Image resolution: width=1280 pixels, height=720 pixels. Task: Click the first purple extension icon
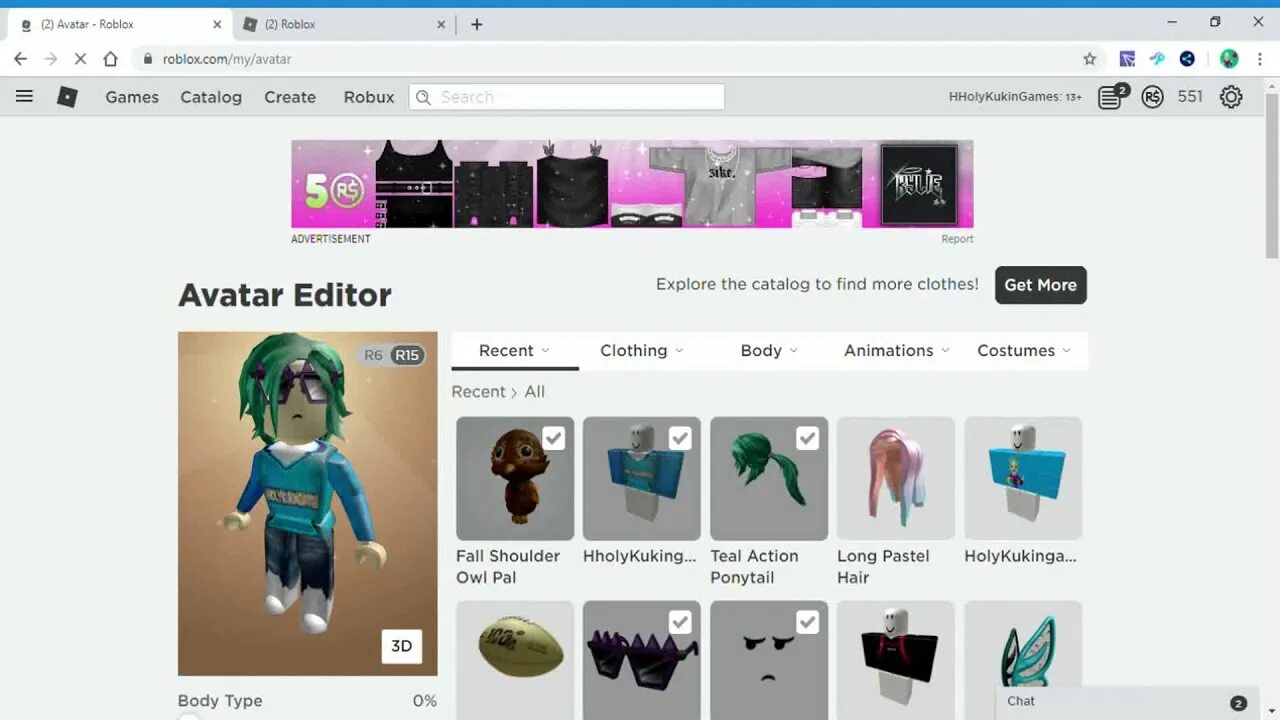click(1127, 59)
